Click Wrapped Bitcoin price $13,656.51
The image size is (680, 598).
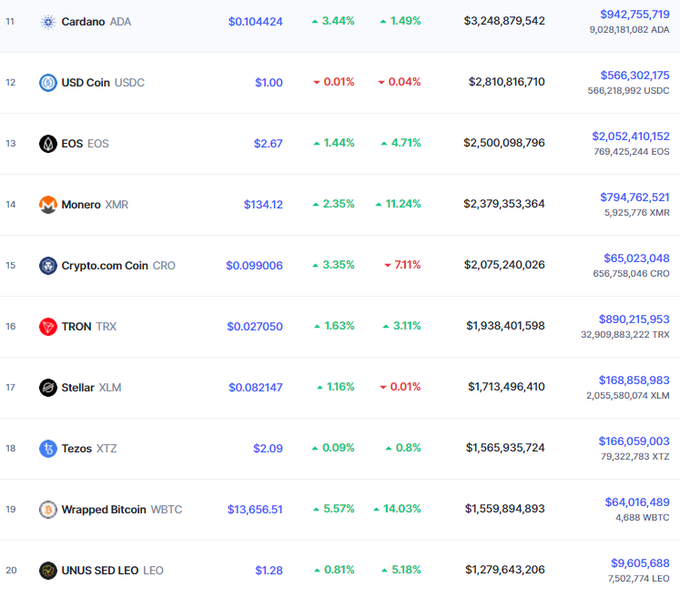tap(255, 510)
